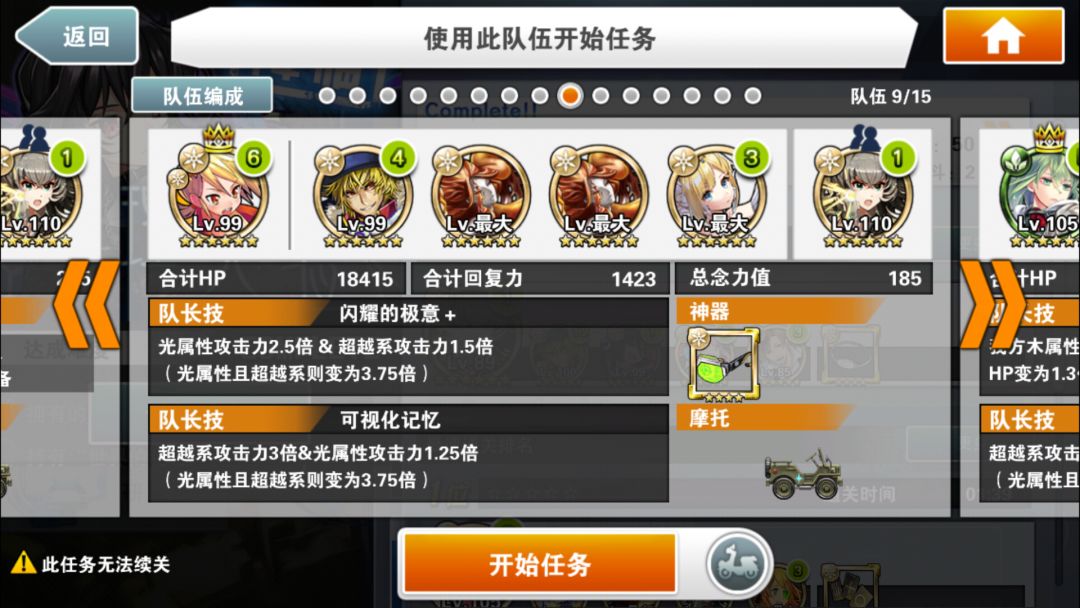This screenshot has height=608, width=1080.
Task: Select the ninth team page dot
Action: 570,96
